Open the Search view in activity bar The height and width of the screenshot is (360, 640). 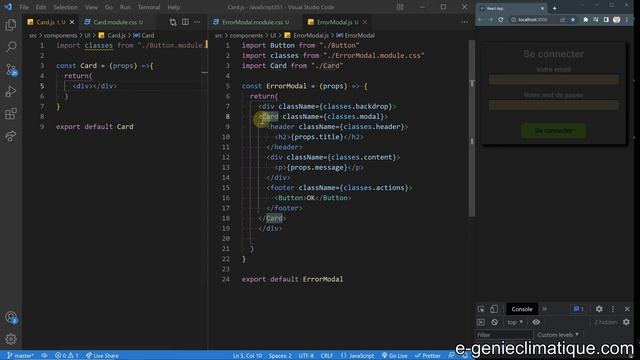(x=11, y=47)
